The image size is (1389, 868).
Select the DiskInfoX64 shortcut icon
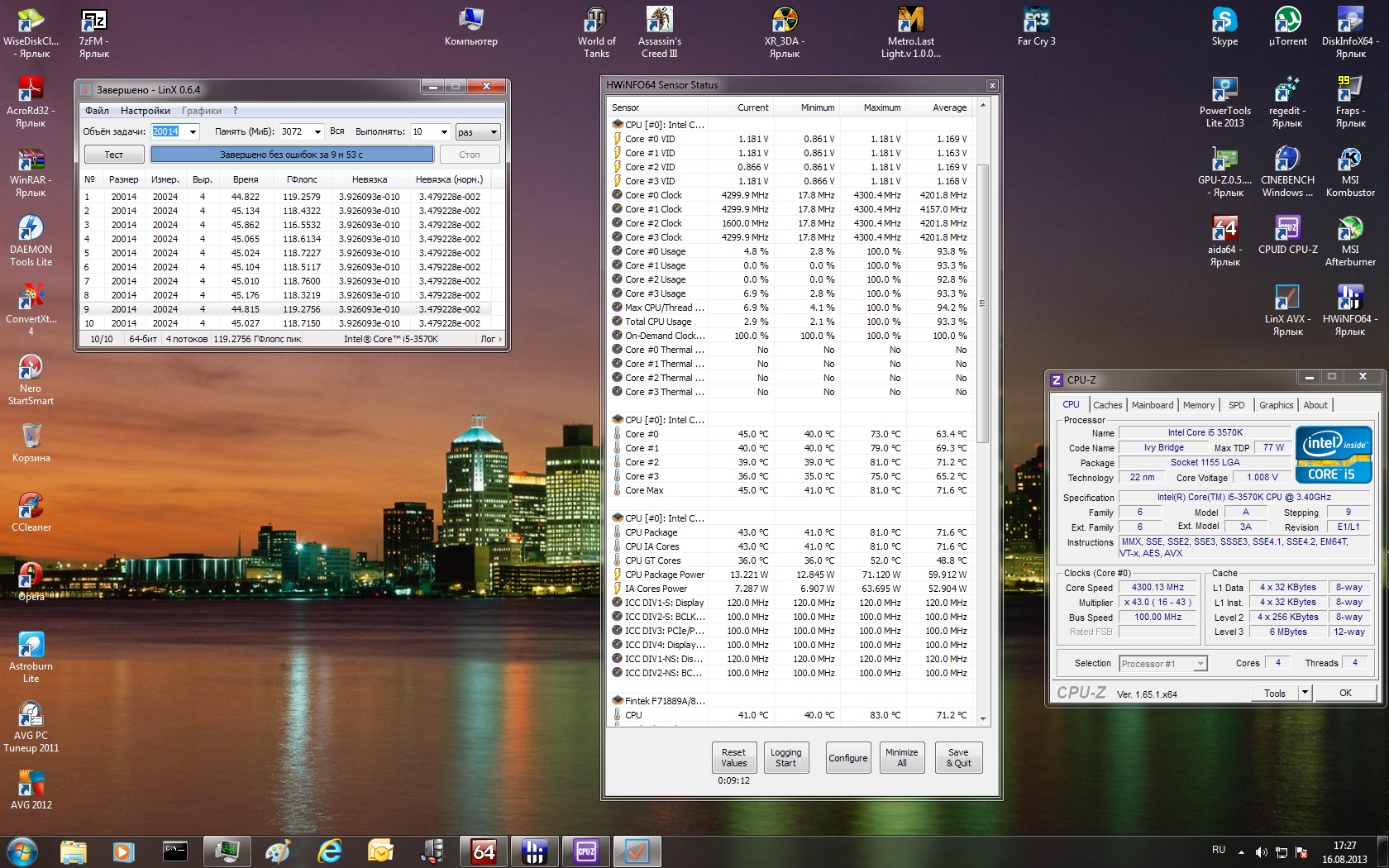1350,33
